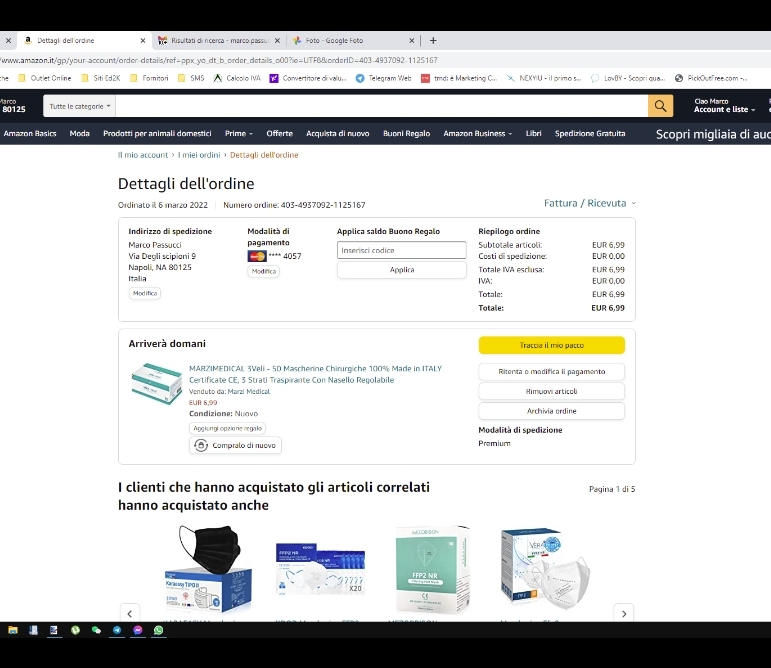Click the Compralo di nuovo button

236,445
